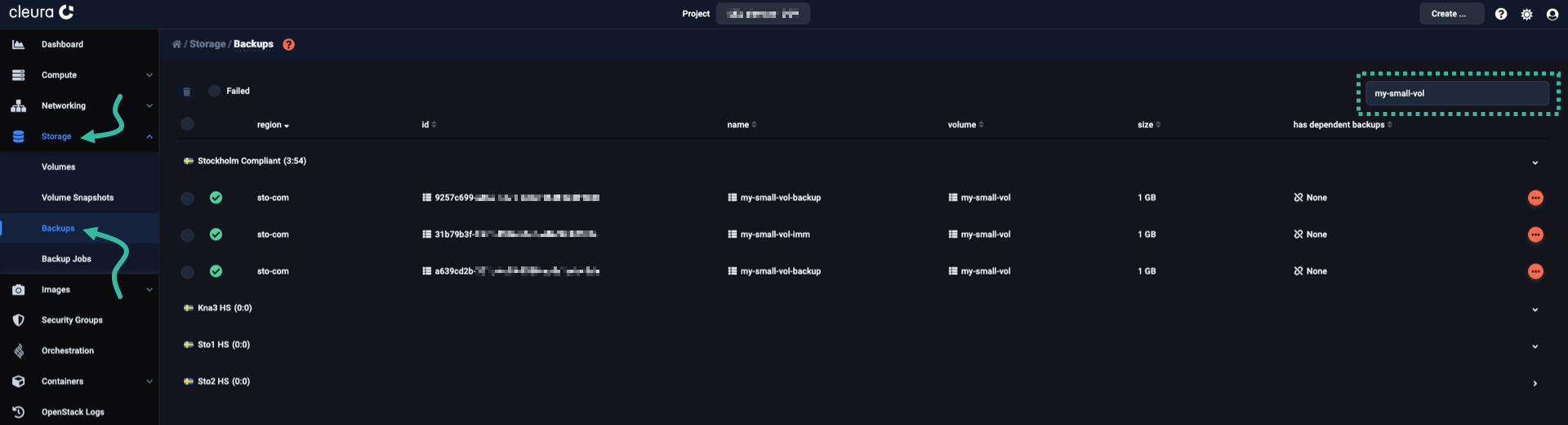Click no-dependency icon in my-small-vol-imm row
The height and width of the screenshot is (425, 1568).
click(x=1298, y=235)
